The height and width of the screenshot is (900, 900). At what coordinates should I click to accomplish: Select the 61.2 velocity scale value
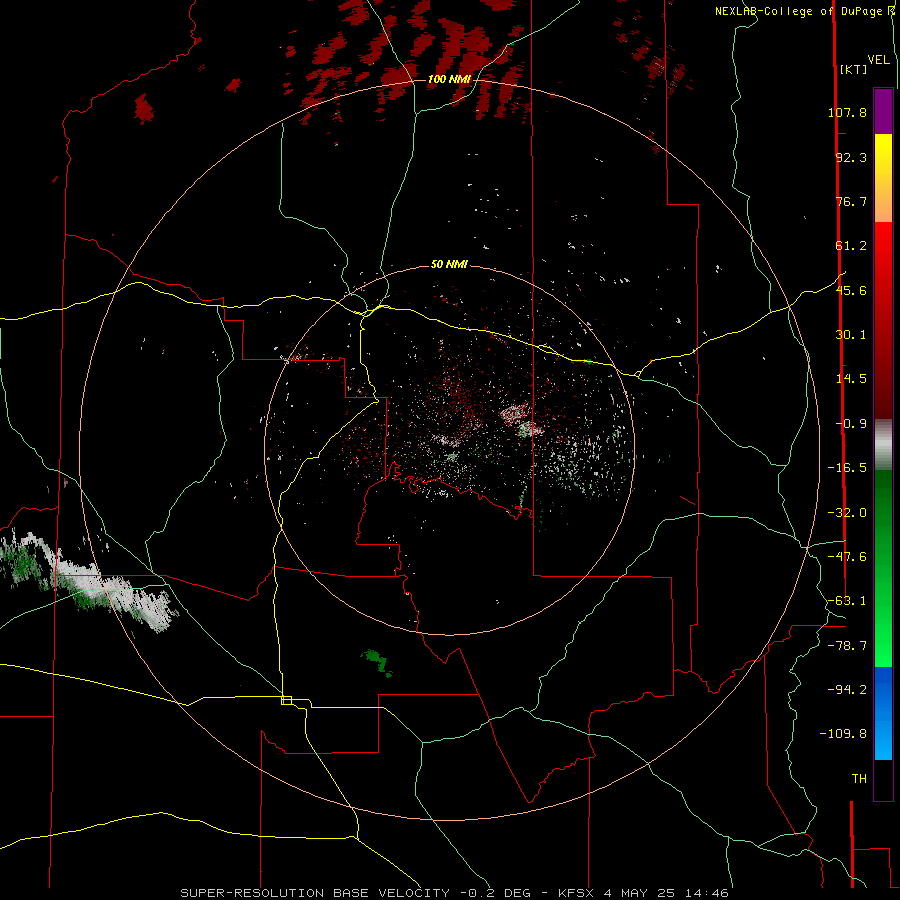pyautogui.click(x=851, y=246)
